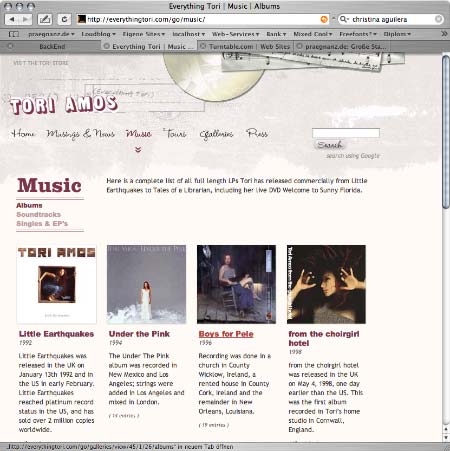This screenshot has width=450, height=451.
Task: Click the address bar URL field
Action: (x=203, y=19)
